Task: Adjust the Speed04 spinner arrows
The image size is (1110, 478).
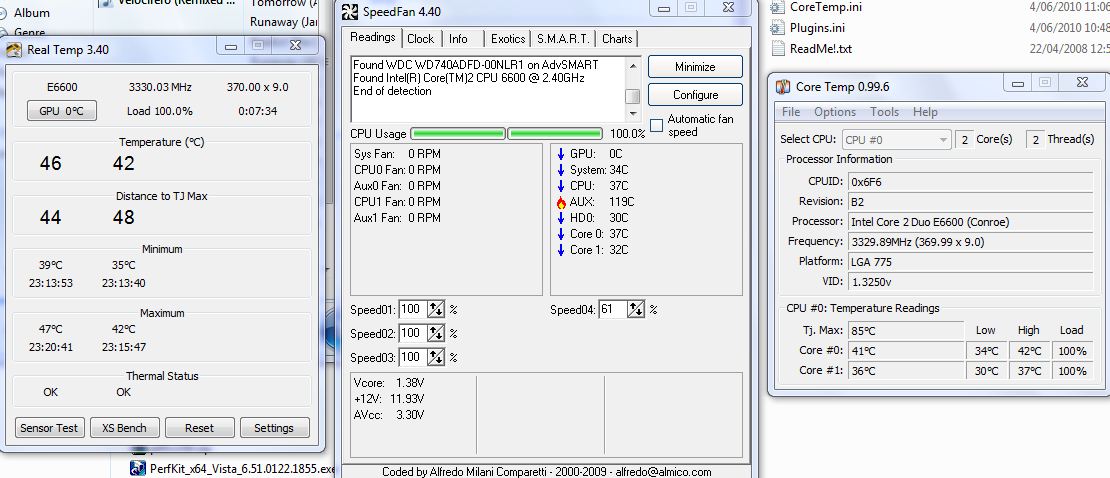Action: 635,310
